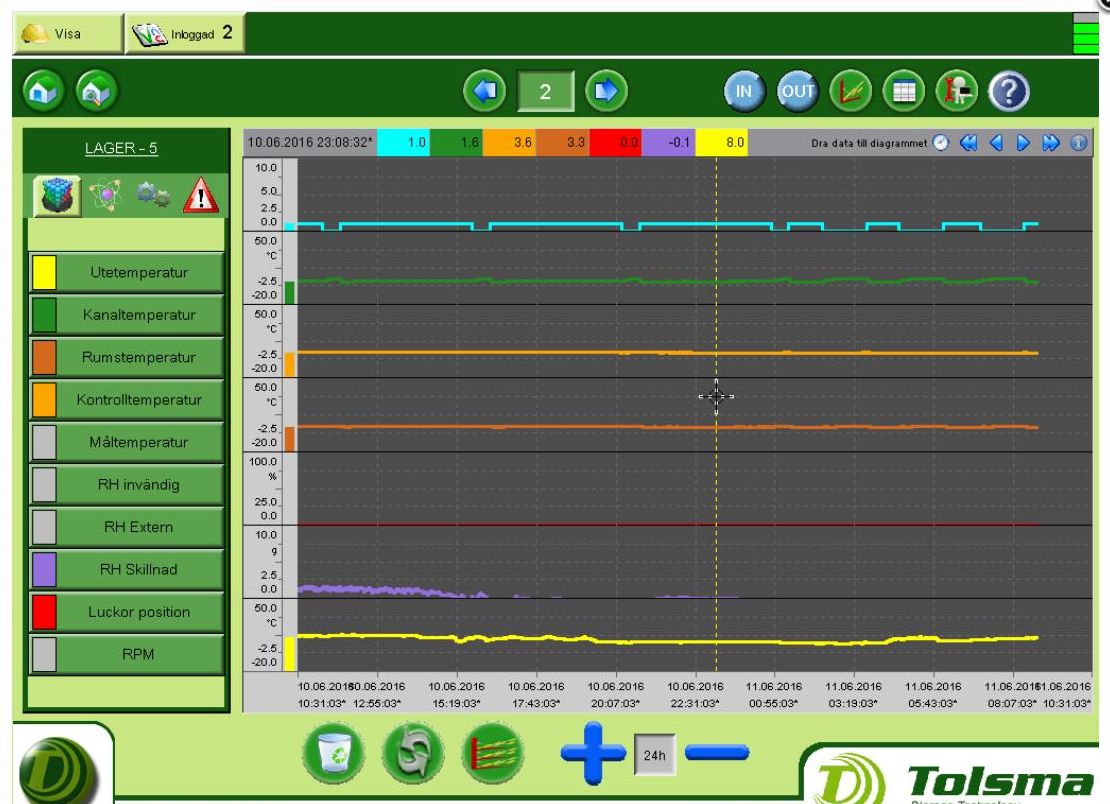Open the data table view icon
Screen dimensions: 1110x804
point(904,91)
